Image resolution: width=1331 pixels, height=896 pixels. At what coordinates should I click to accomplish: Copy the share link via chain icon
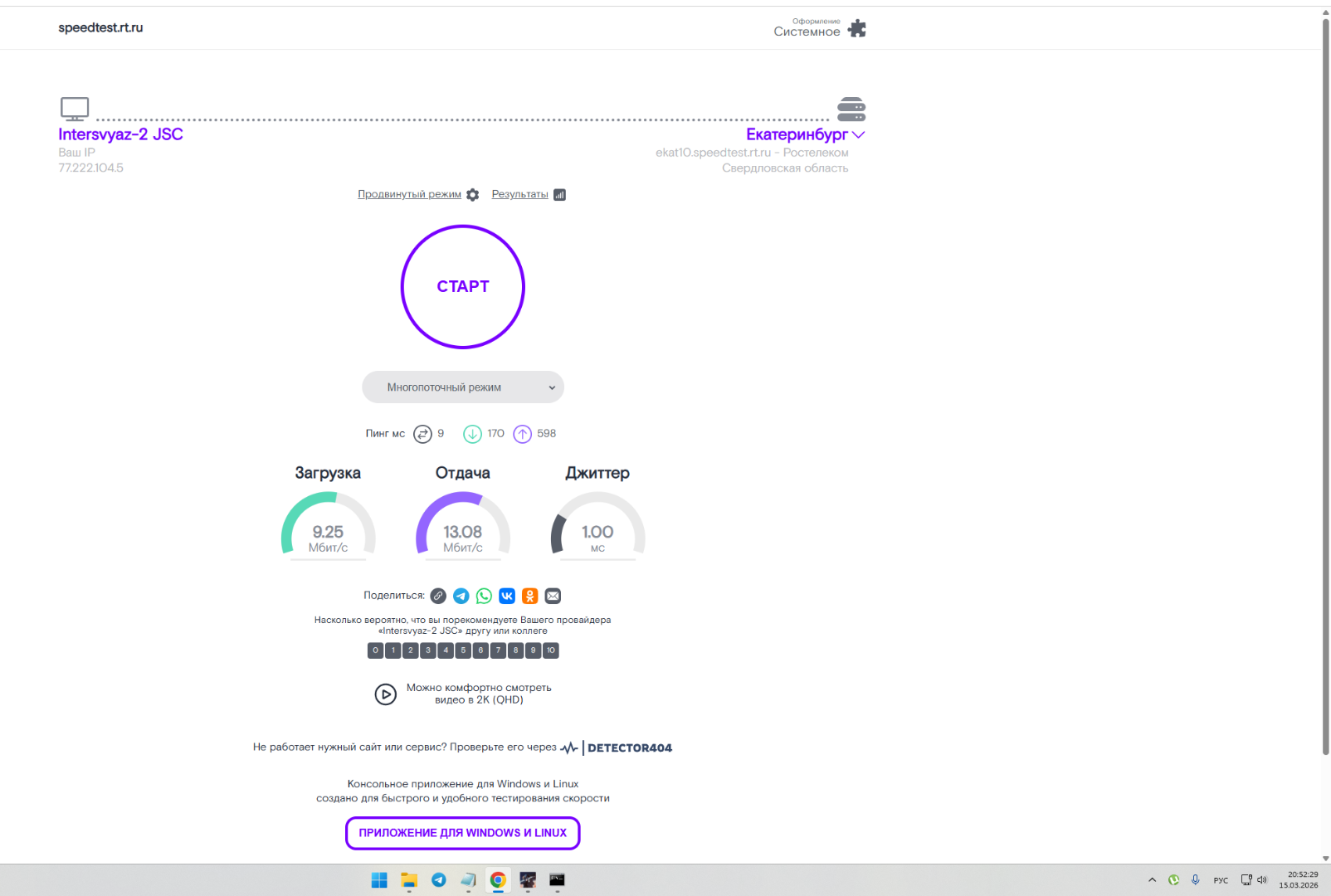(438, 596)
